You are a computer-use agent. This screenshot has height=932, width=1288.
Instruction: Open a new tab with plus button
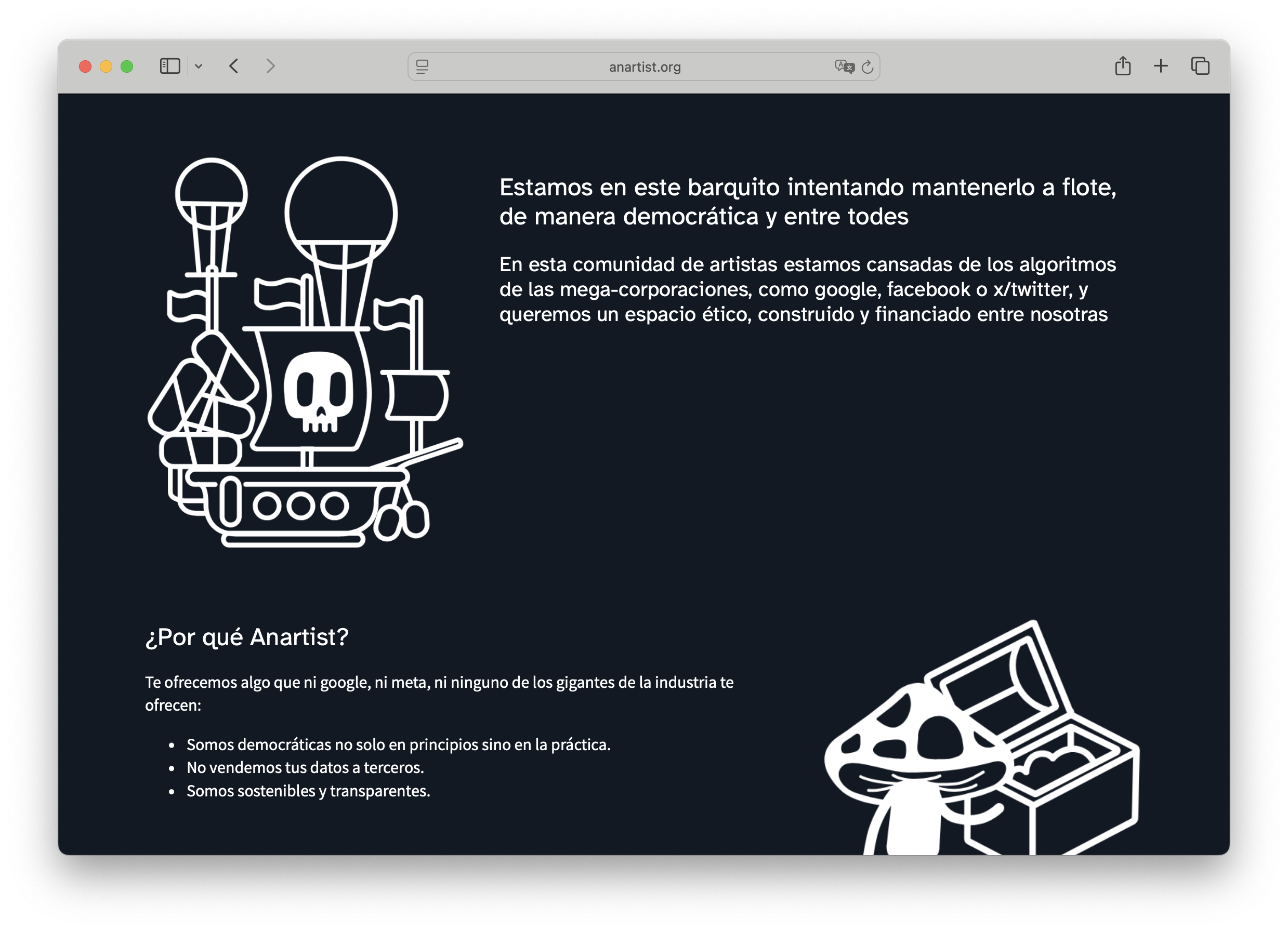point(1161,66)
